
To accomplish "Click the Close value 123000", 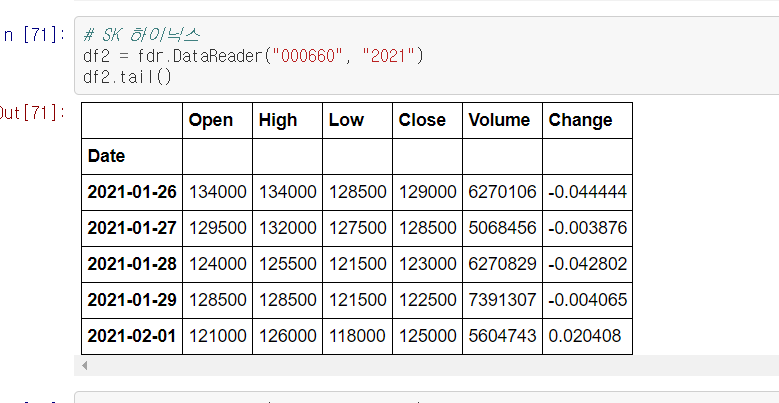I will coord(427,263).
